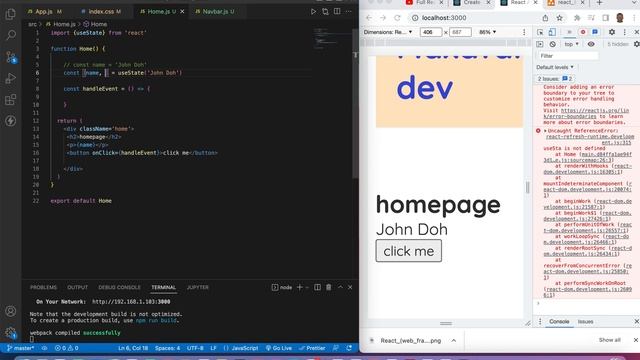Clear the DevTools console

pyautogui.click(x=553, y=44)
